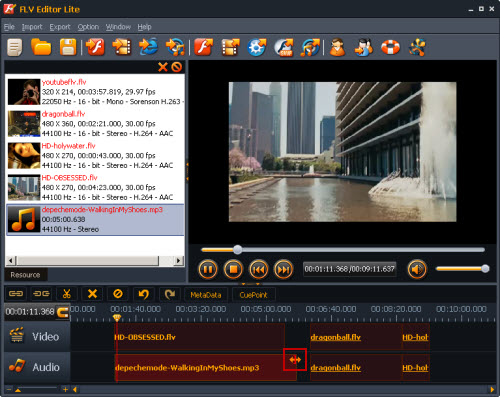Screen dimensions: 500x397
Task: Click timeline scroll left arrow
Action: (x=75, y=389)
